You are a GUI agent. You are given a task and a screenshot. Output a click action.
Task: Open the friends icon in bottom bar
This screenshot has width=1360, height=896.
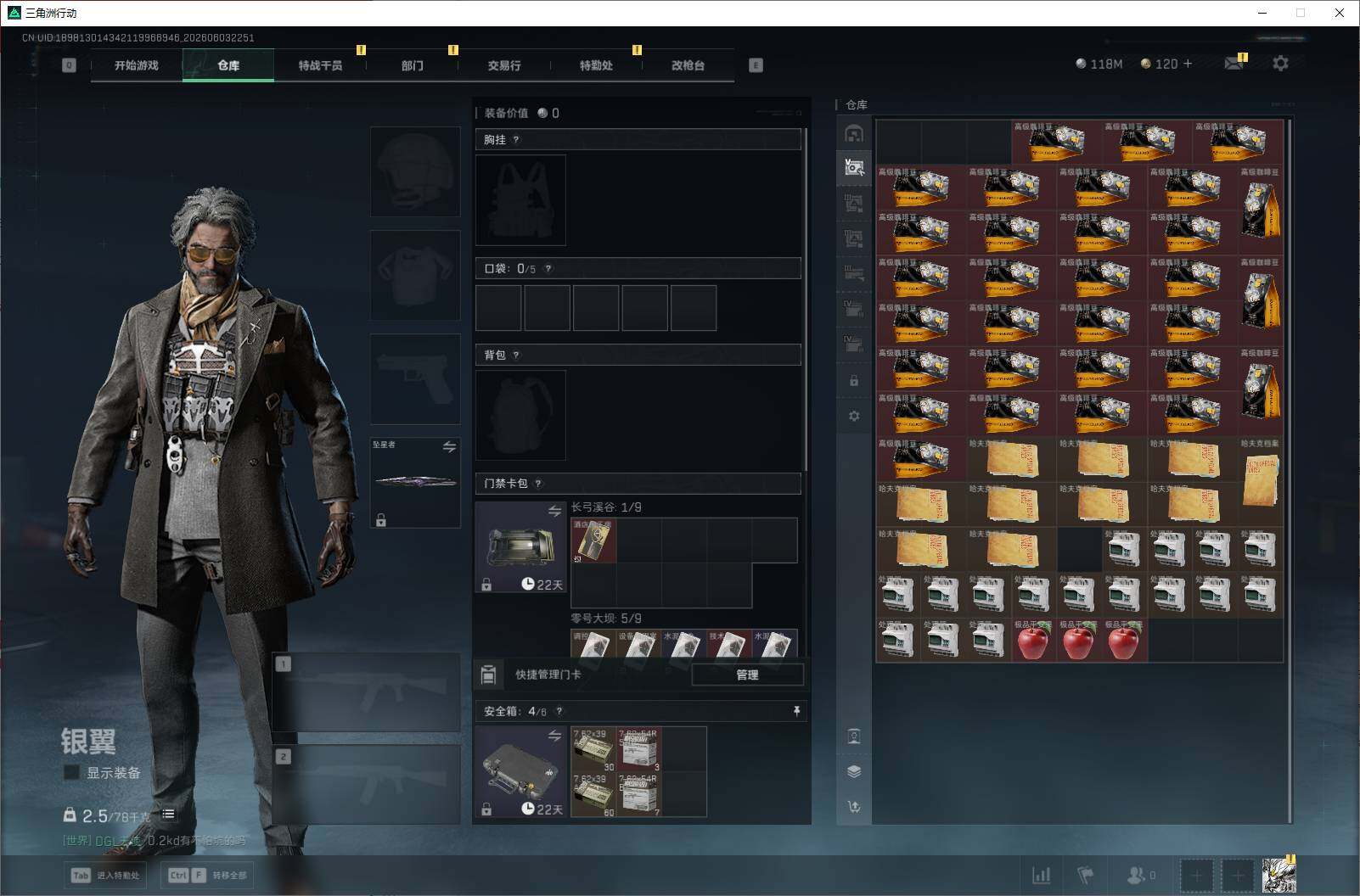click(x=1136, y=875)
